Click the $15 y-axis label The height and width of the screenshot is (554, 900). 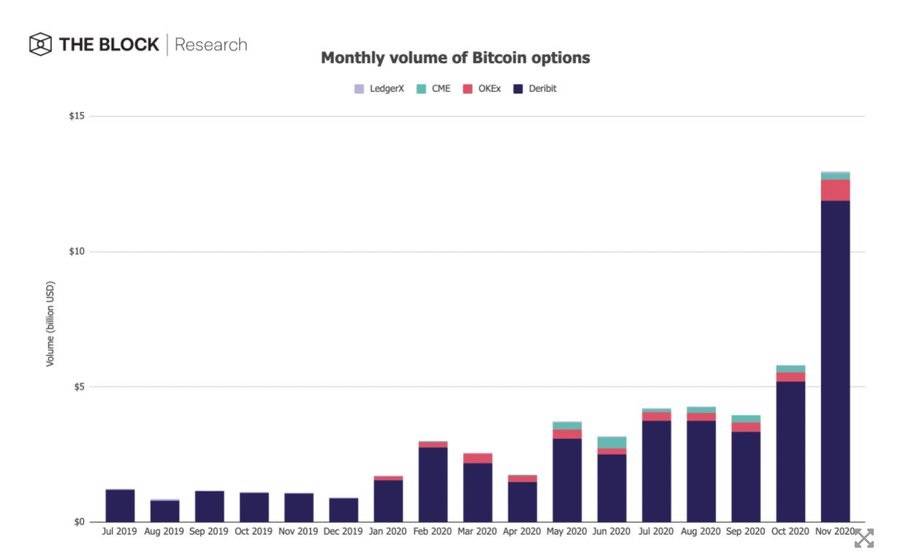pyautogui.click(x=76, y=116)
